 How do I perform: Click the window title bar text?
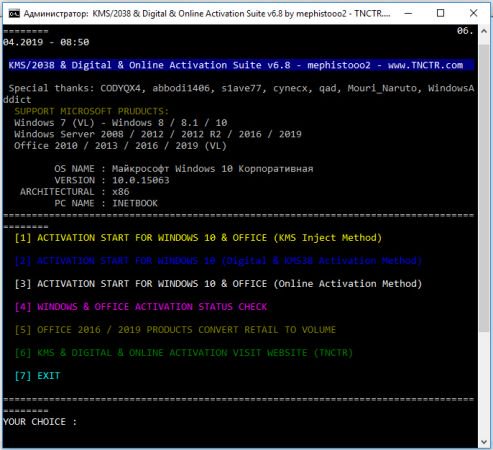207,14
